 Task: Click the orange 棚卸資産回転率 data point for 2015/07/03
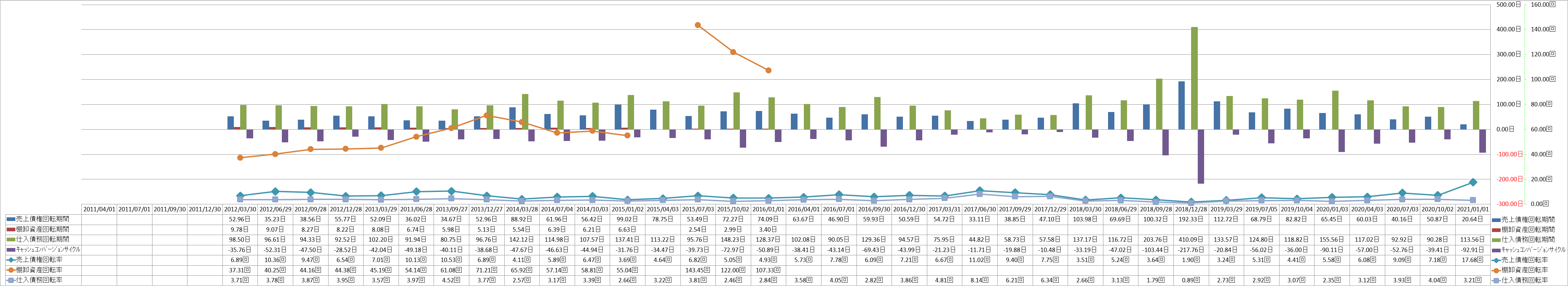(x=697, y=25)
